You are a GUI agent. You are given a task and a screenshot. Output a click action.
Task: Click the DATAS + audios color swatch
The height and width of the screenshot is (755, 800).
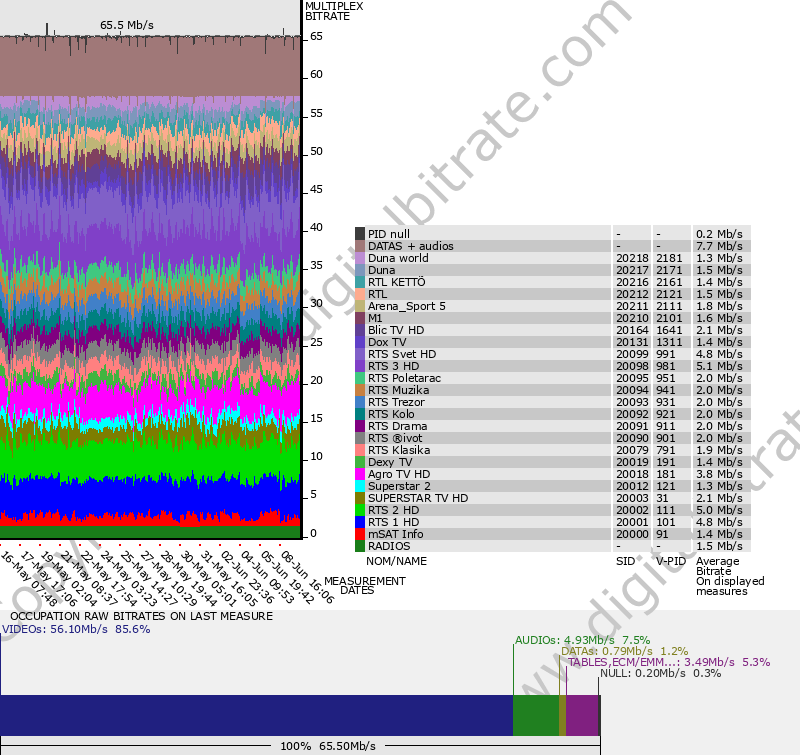[360, 246]
